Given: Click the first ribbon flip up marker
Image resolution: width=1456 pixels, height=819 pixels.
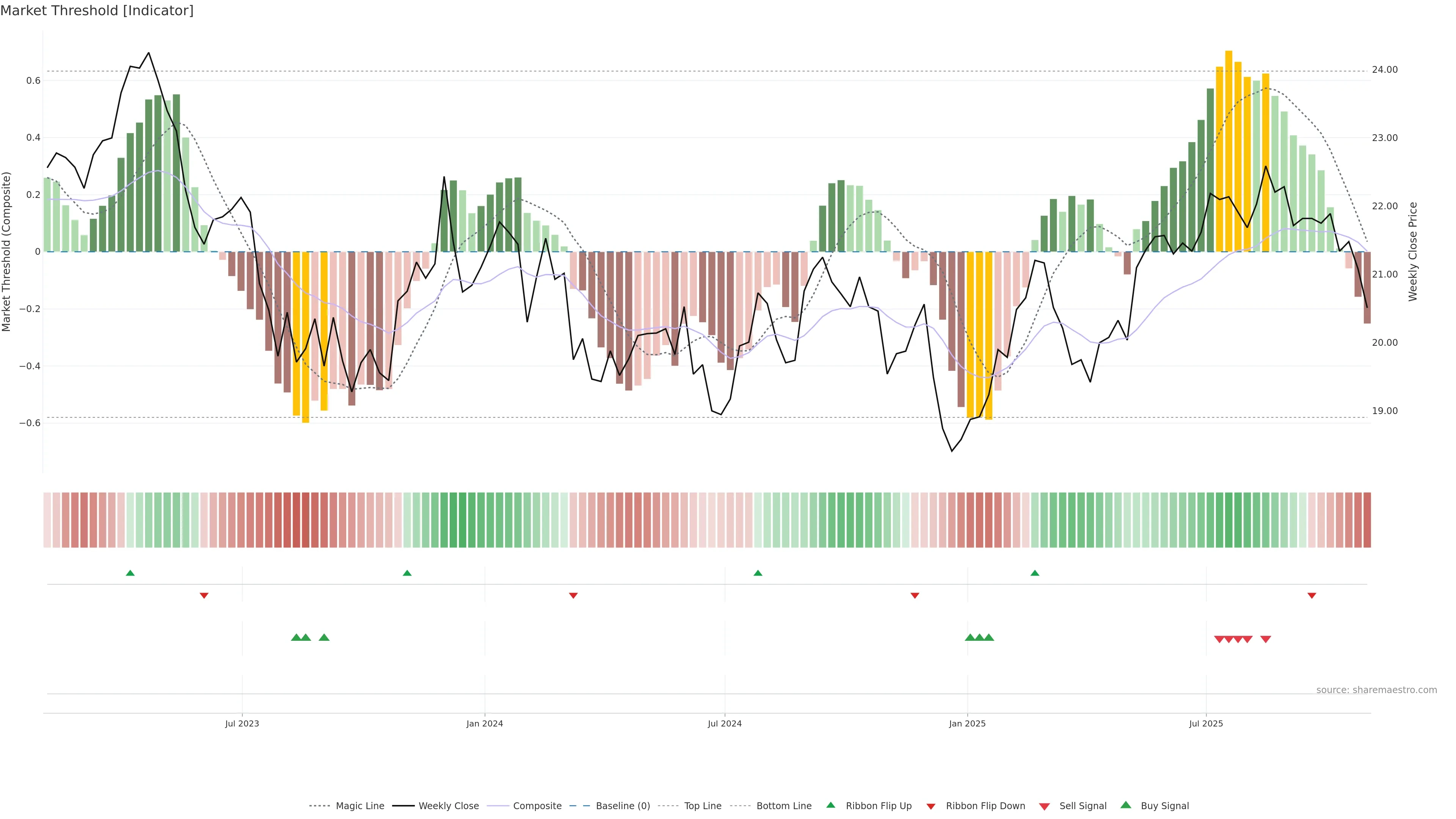Looking at the screenshot, I should pos(130,573).
